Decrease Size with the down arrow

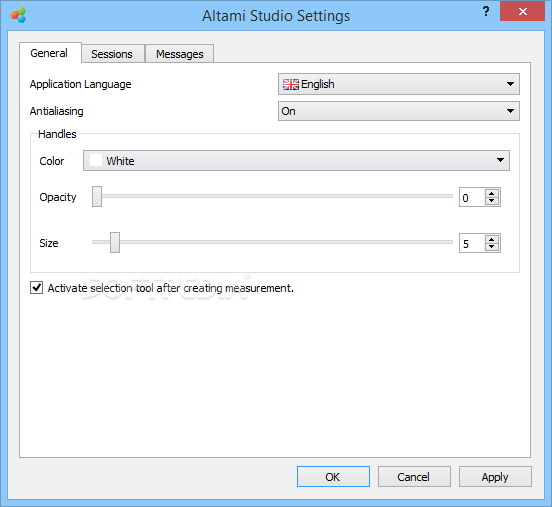(492, 247)
